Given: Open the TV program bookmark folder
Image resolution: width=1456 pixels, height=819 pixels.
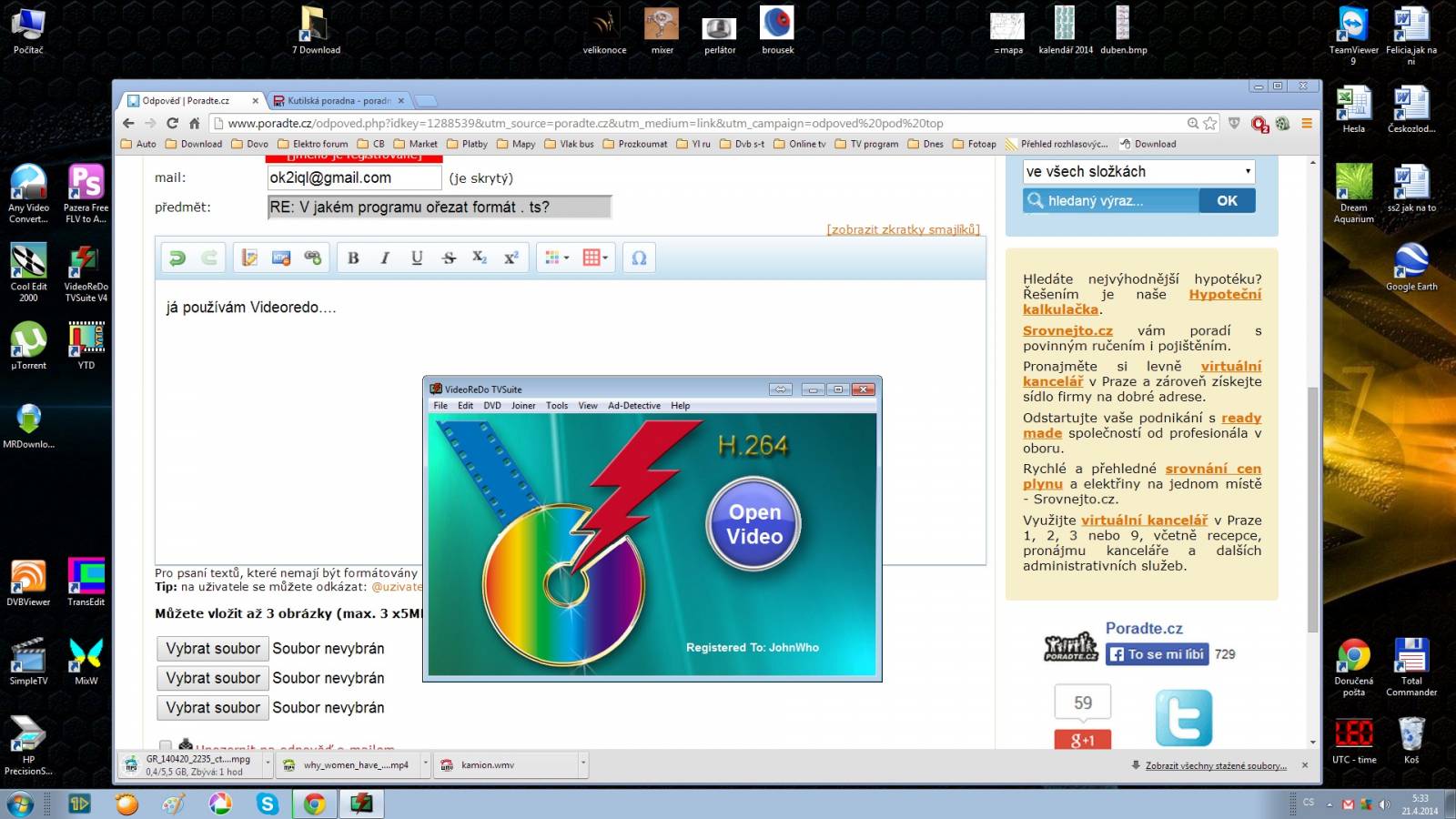Looking at the screenshot, I should tap(867, 144).
